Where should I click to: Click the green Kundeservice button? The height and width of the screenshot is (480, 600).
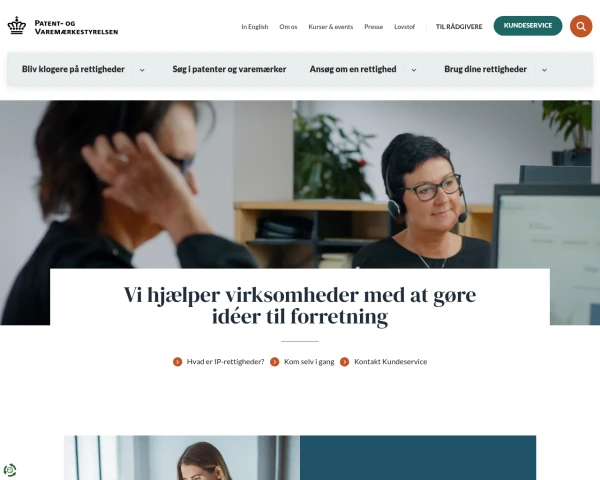click(528, 26)
